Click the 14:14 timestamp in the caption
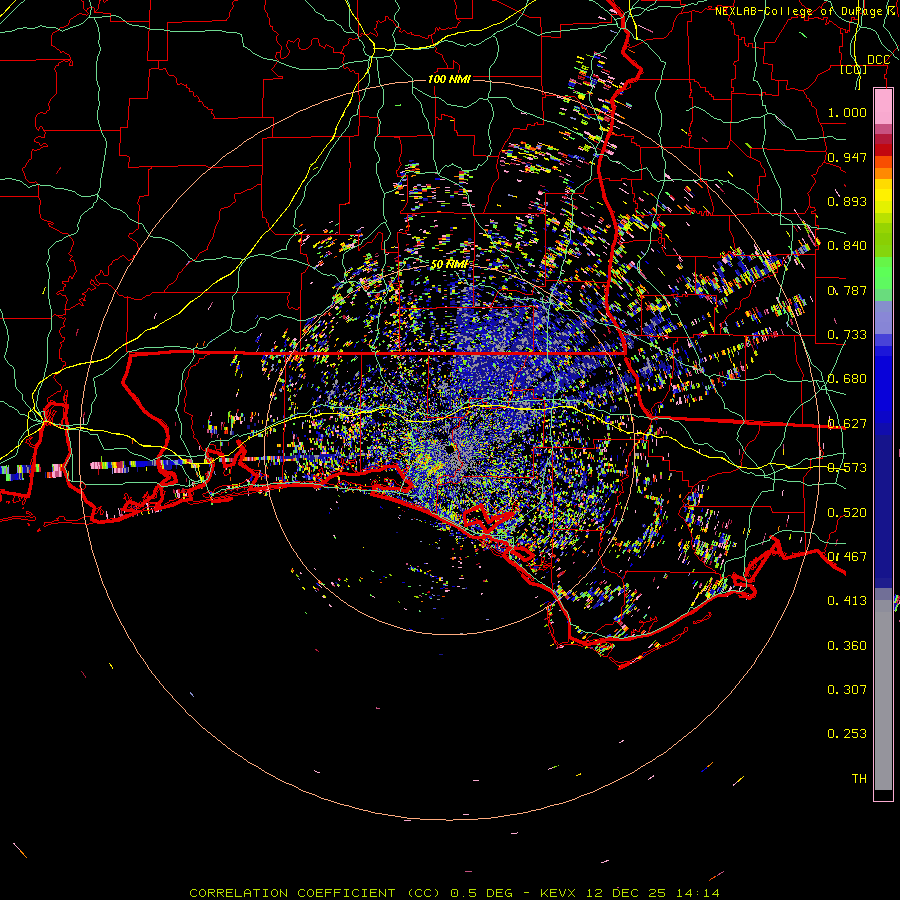The image size is (900, 900). pyautogui.click(x=697, y=893)
